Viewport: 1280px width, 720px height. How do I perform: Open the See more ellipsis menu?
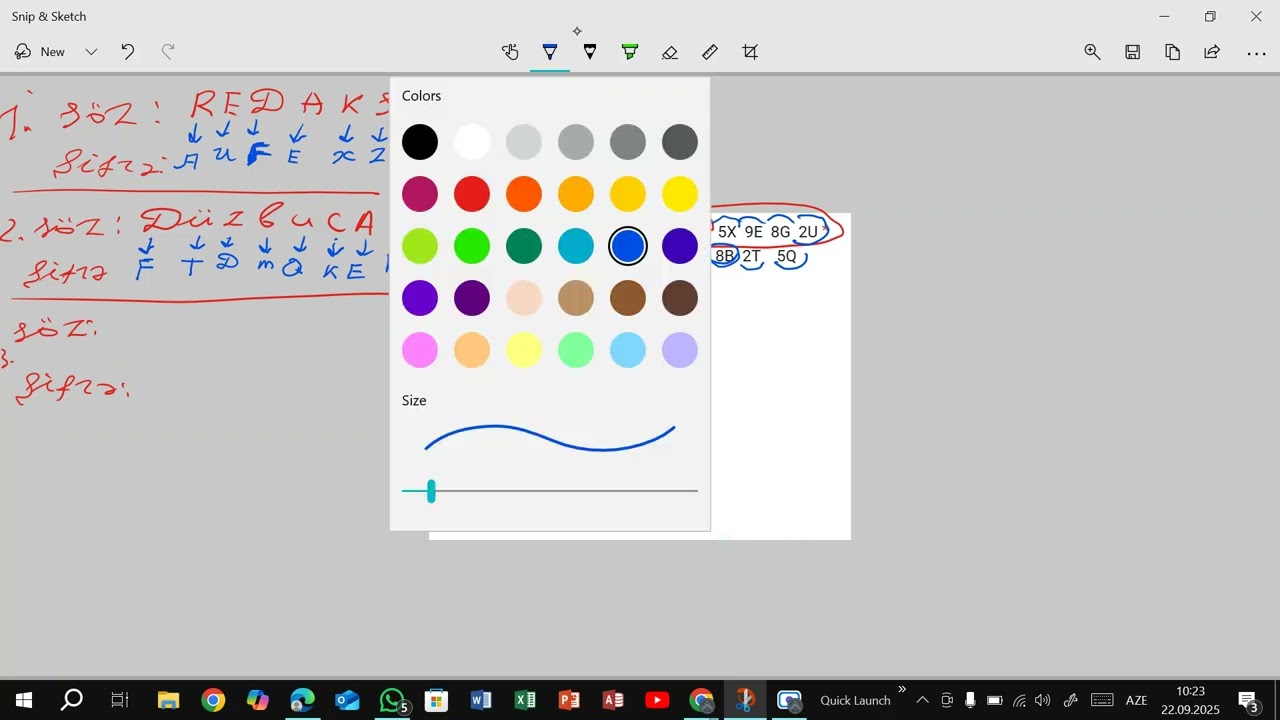(x=1256, y=52)
